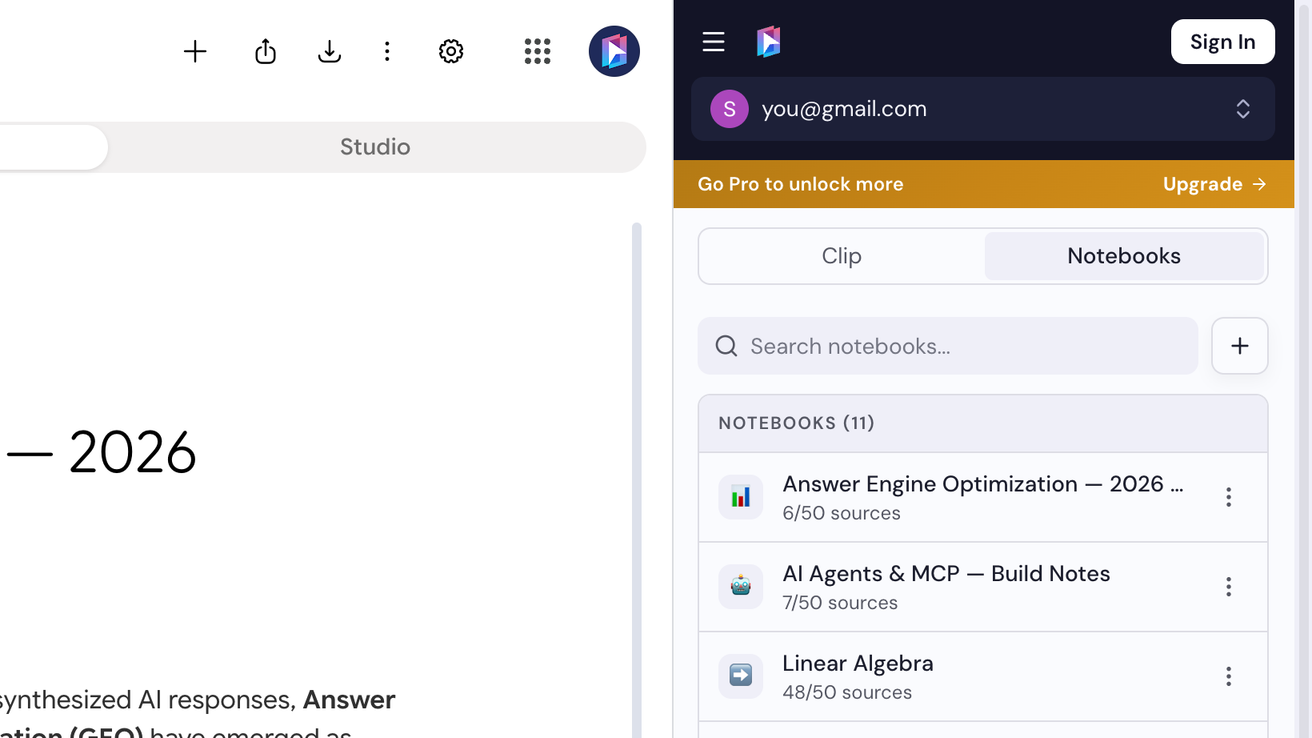This screenshot has width=1312, height=738.
Task: Click the plus icon in top toolbar
Action: click(195, 52)
